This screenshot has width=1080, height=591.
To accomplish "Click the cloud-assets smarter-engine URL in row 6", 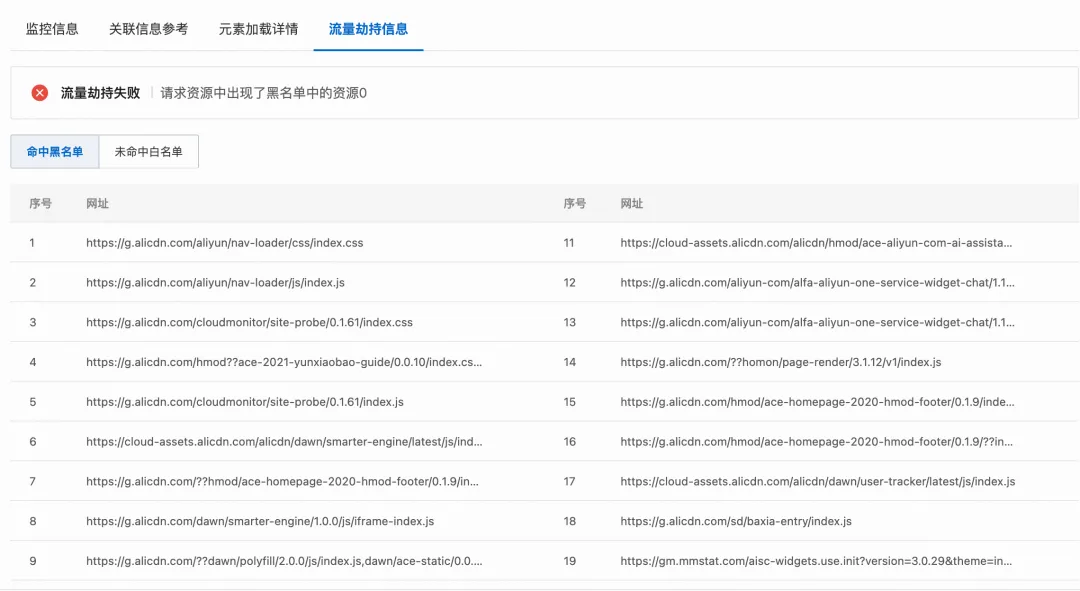I will (x=284, y=442).
